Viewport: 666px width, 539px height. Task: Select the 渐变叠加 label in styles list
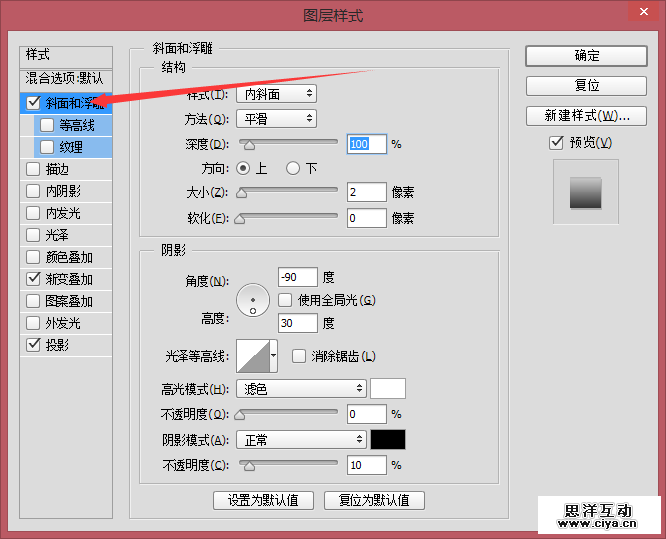[69, 279]
